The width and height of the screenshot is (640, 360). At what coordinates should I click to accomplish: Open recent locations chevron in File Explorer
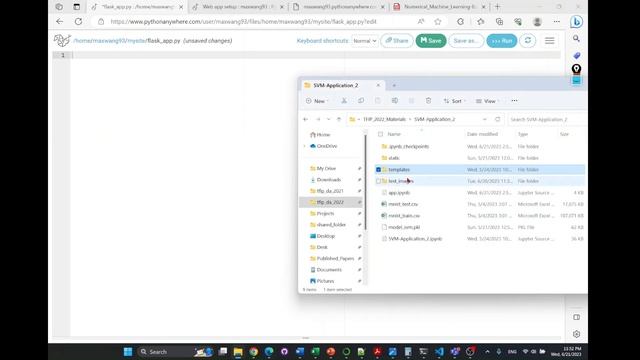(329, 119)
